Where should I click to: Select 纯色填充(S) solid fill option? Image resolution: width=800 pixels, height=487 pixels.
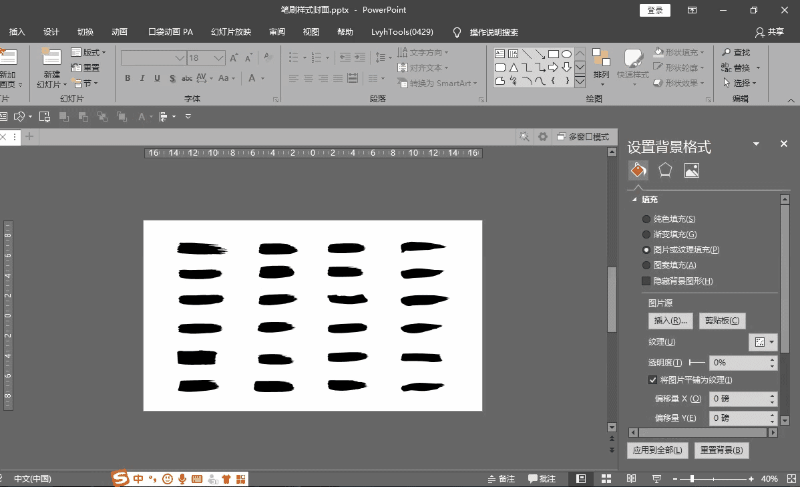click(669, 219)
